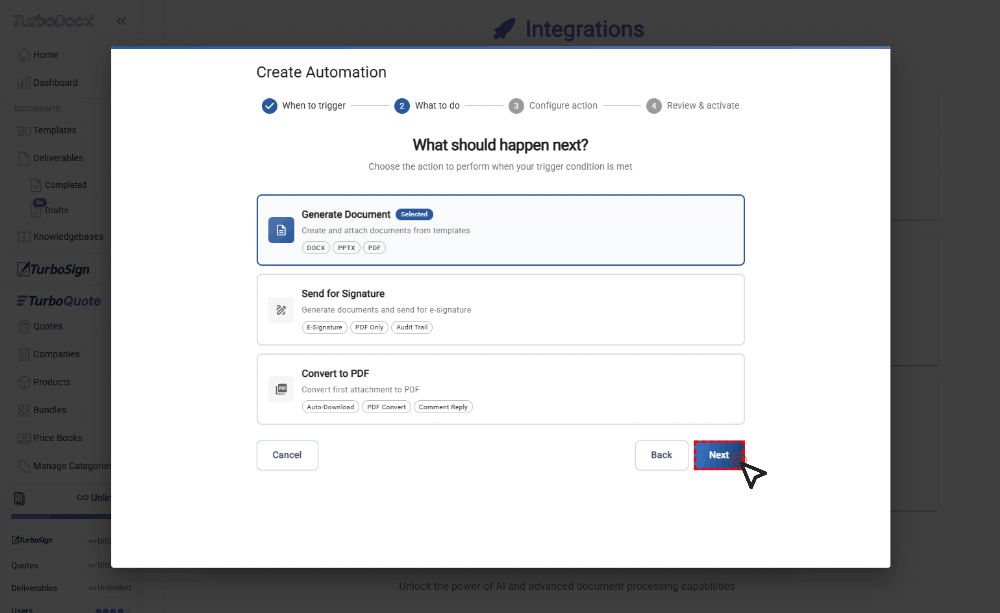
Task: Open the Home sidebar icon
Action: click(22, 55)
